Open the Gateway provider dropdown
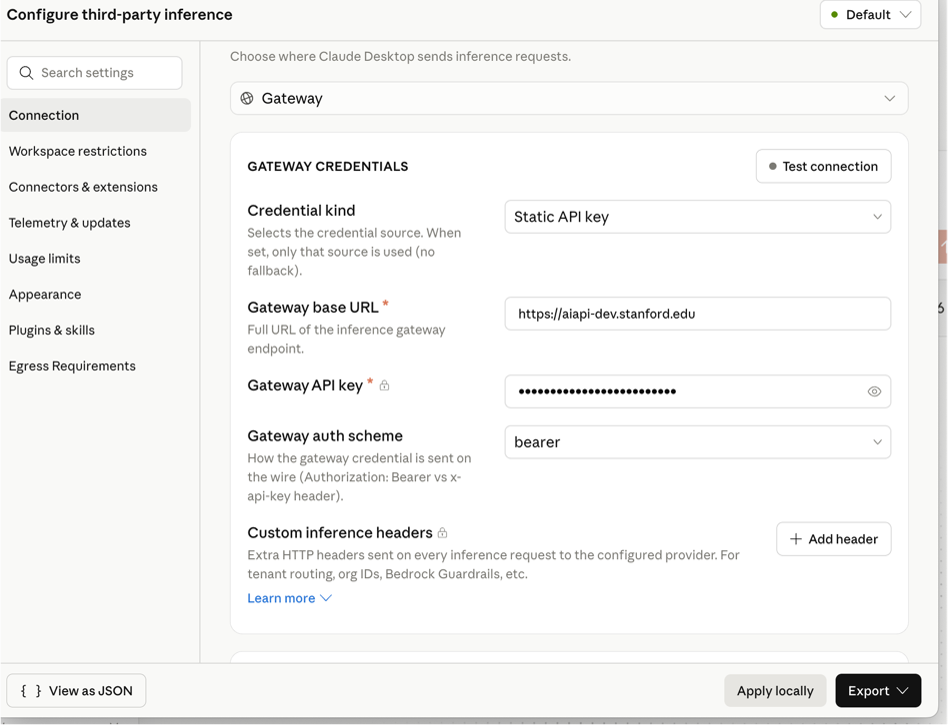The width and height of the screenshot is (950, 727). point(568,98)
